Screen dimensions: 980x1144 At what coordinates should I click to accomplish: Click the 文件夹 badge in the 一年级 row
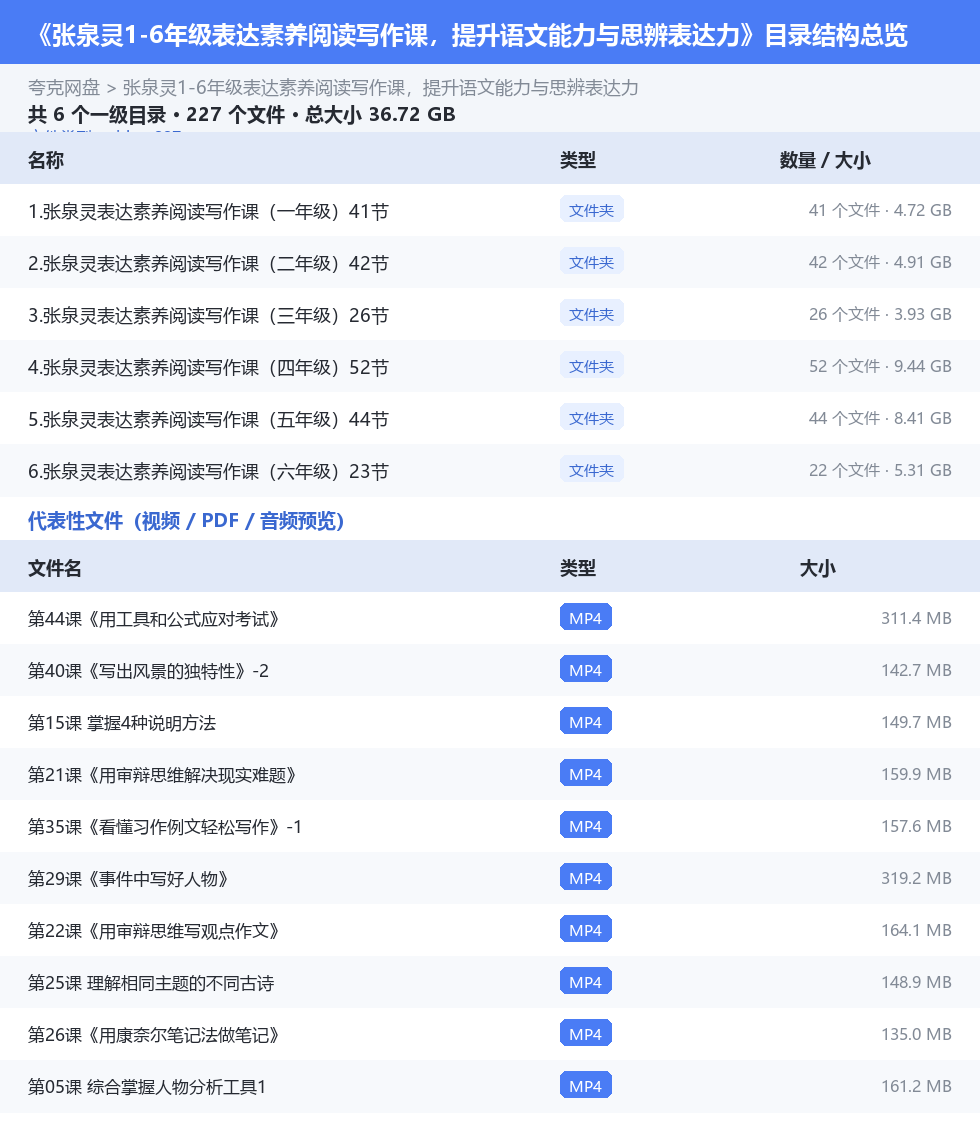pyautogui.click(x=592, y=210)
